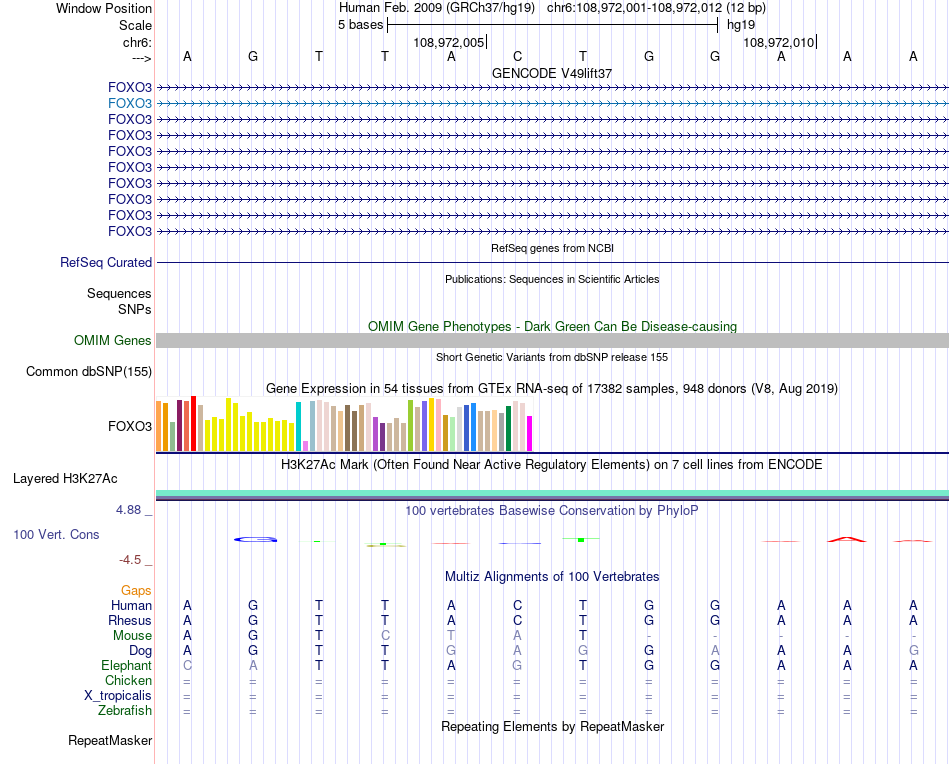
Task: Click the hg19 label beside scale bar
Action: point(741,25)
